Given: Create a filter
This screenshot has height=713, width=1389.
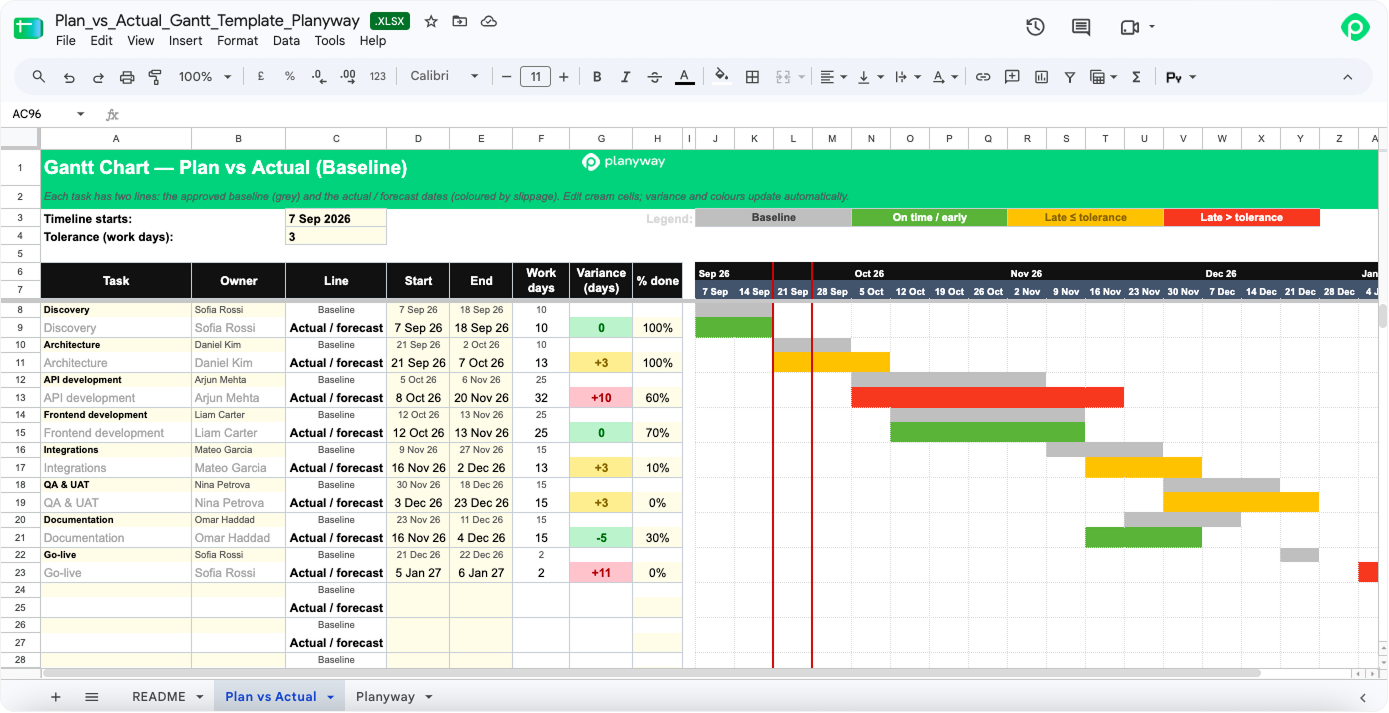Looking at the screenshot, I should coord(1070,77).
